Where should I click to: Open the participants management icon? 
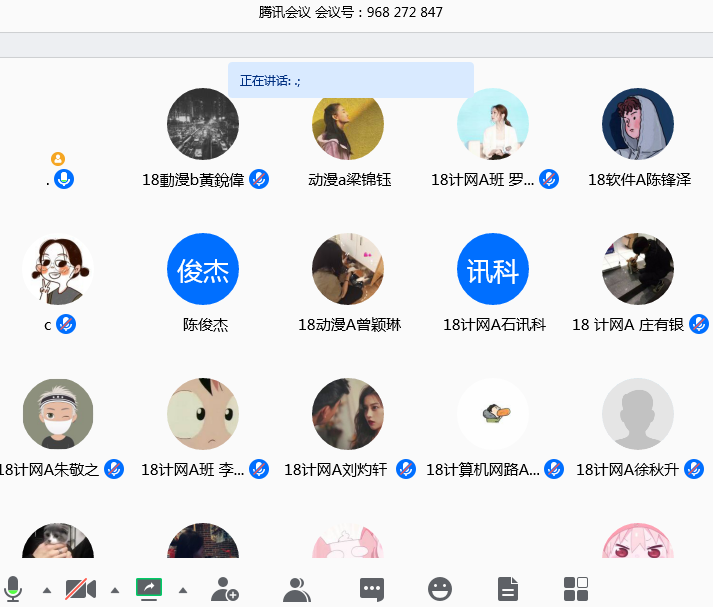pos(296,590)
